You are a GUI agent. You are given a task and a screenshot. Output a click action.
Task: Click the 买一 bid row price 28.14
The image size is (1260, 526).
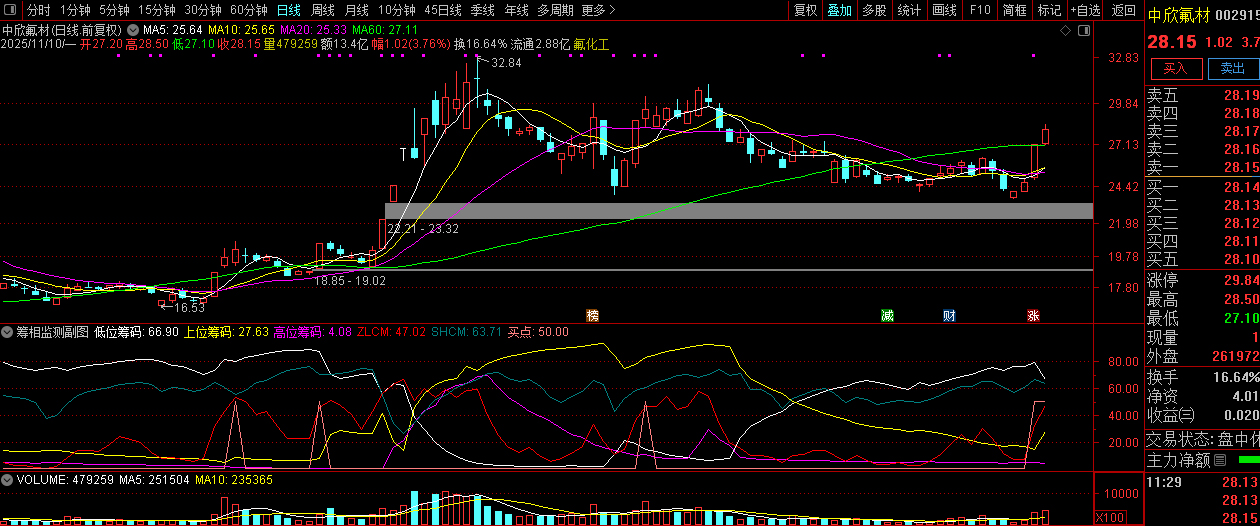click(x=1240, y=187)
